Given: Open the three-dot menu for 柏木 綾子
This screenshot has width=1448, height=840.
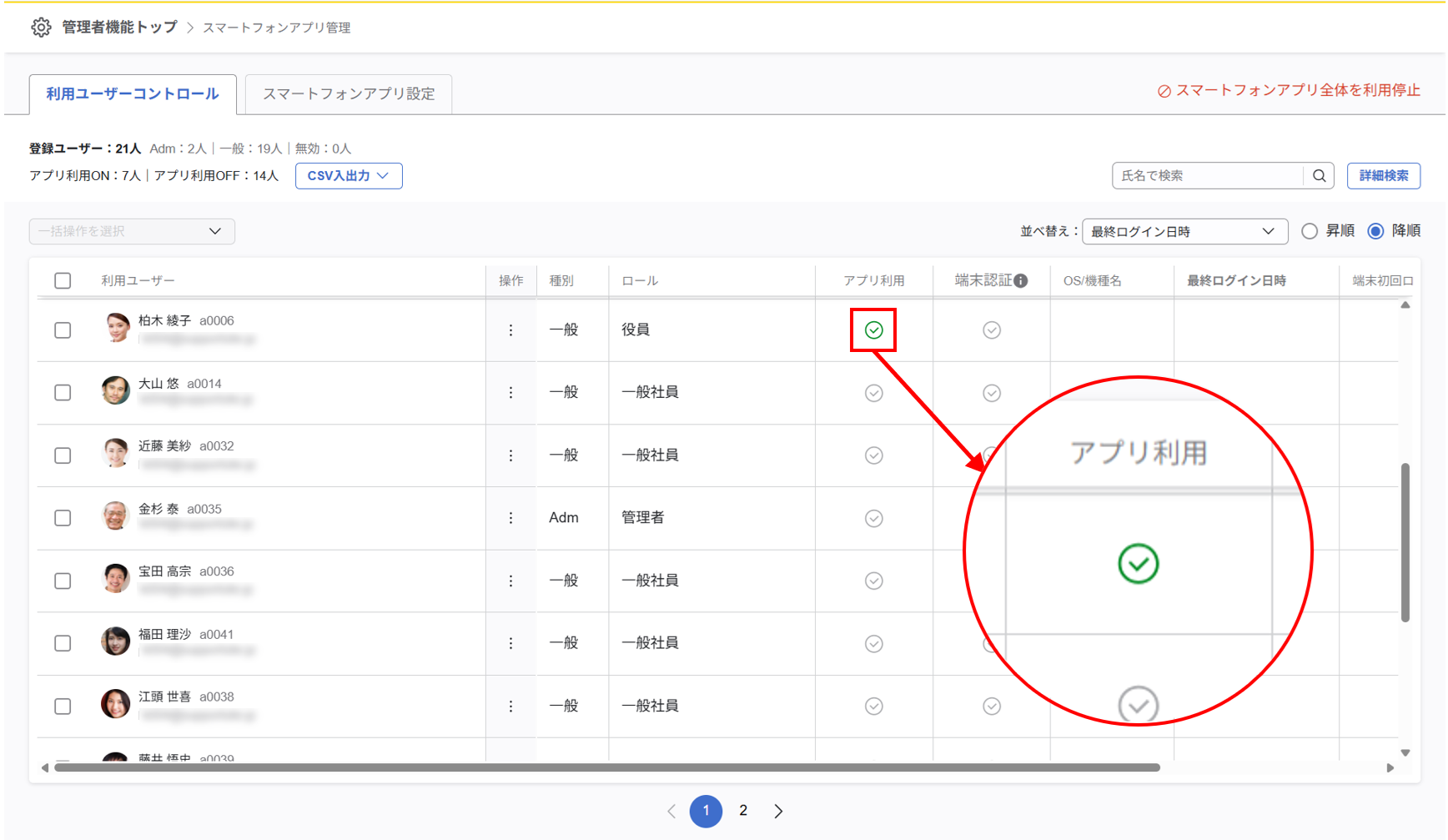Looking at the screenshot, I should (510, 330).
